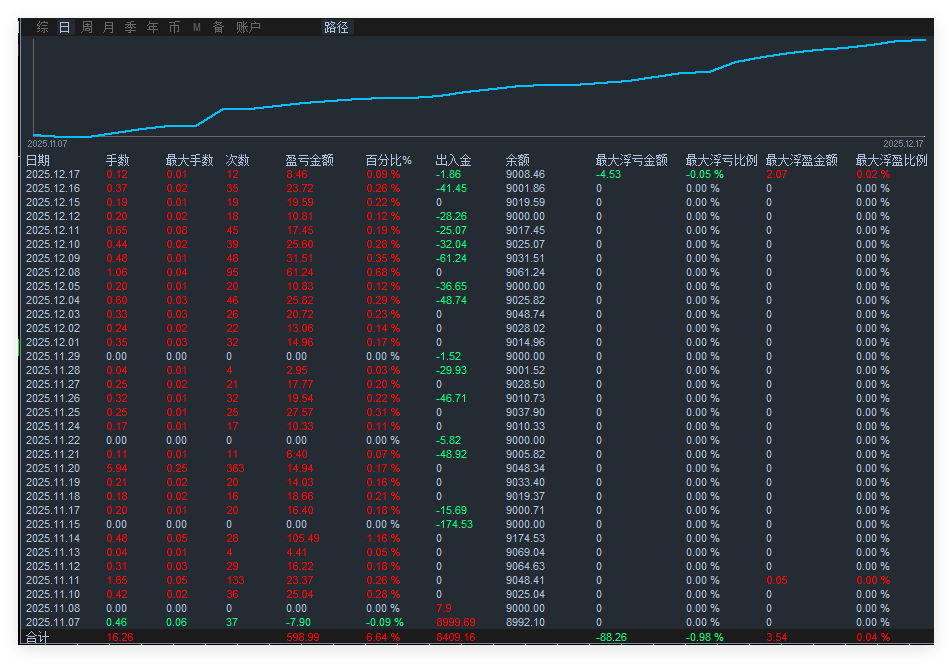Select the 2025.12.05 row date

pos(53,286)
